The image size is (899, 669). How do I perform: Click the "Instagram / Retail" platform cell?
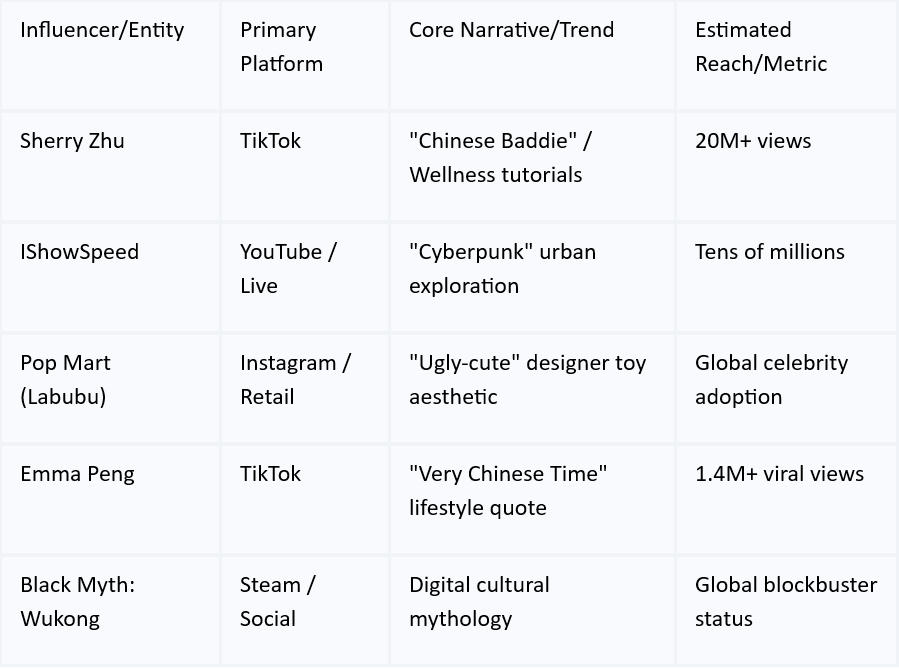pyautogui.click(x=295, y=380)
